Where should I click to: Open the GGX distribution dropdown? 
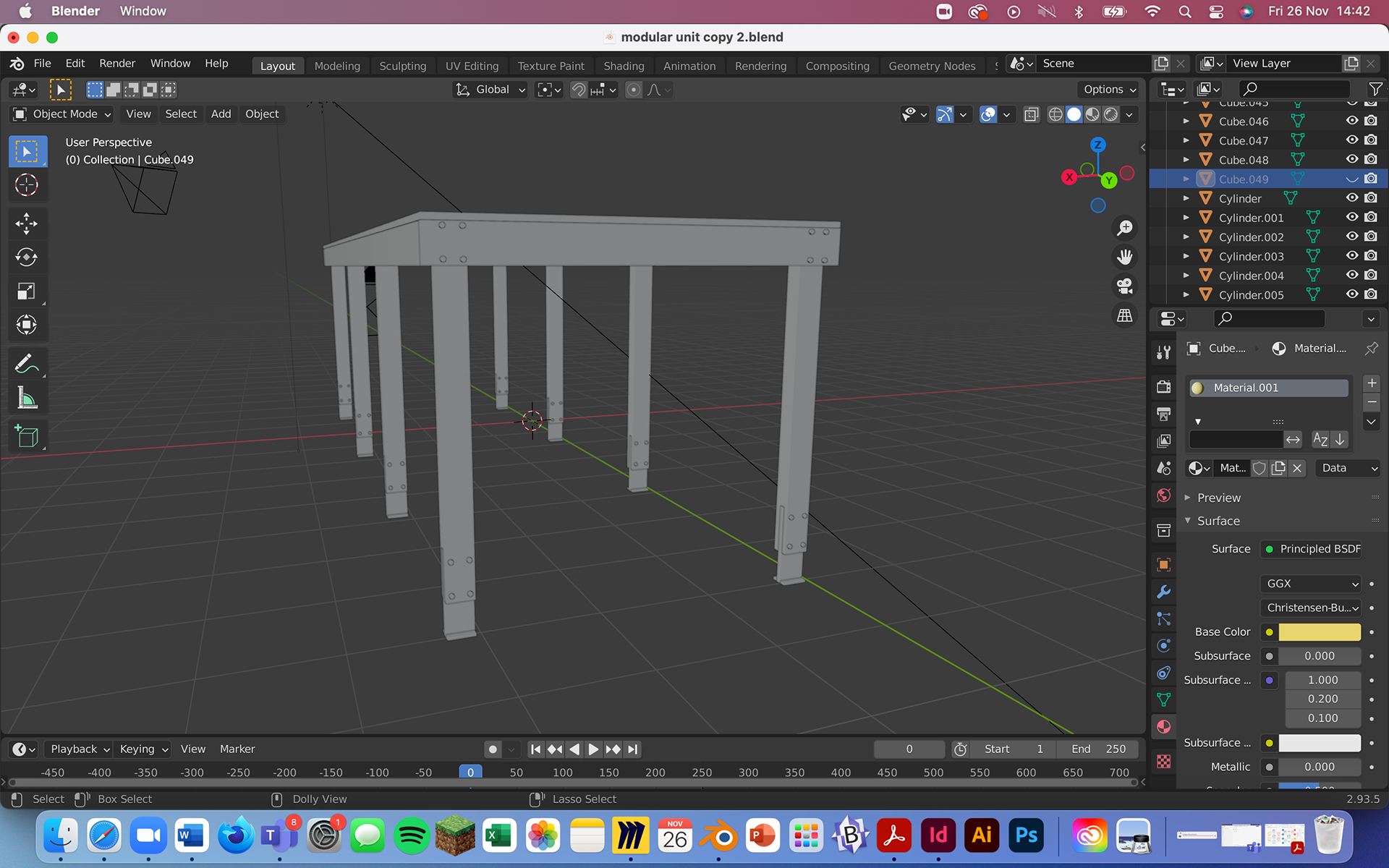point(1311,584)
